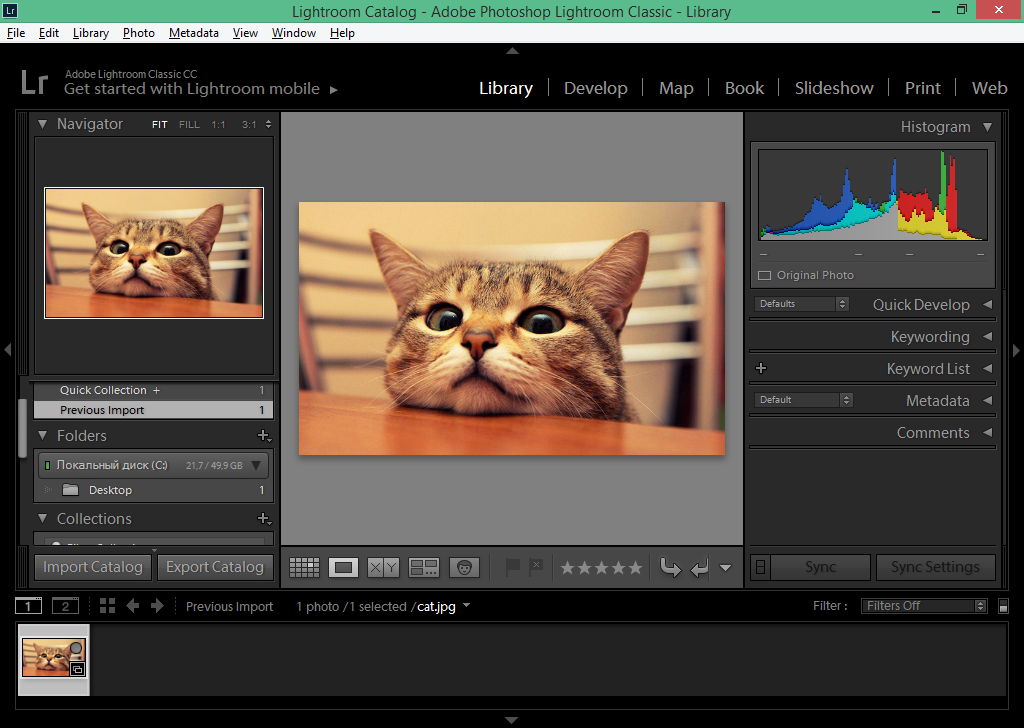The width and height of the screenshot is (1024, 728).
Task: Click the Export Catalog button
Action: click(x=215, y=567)
